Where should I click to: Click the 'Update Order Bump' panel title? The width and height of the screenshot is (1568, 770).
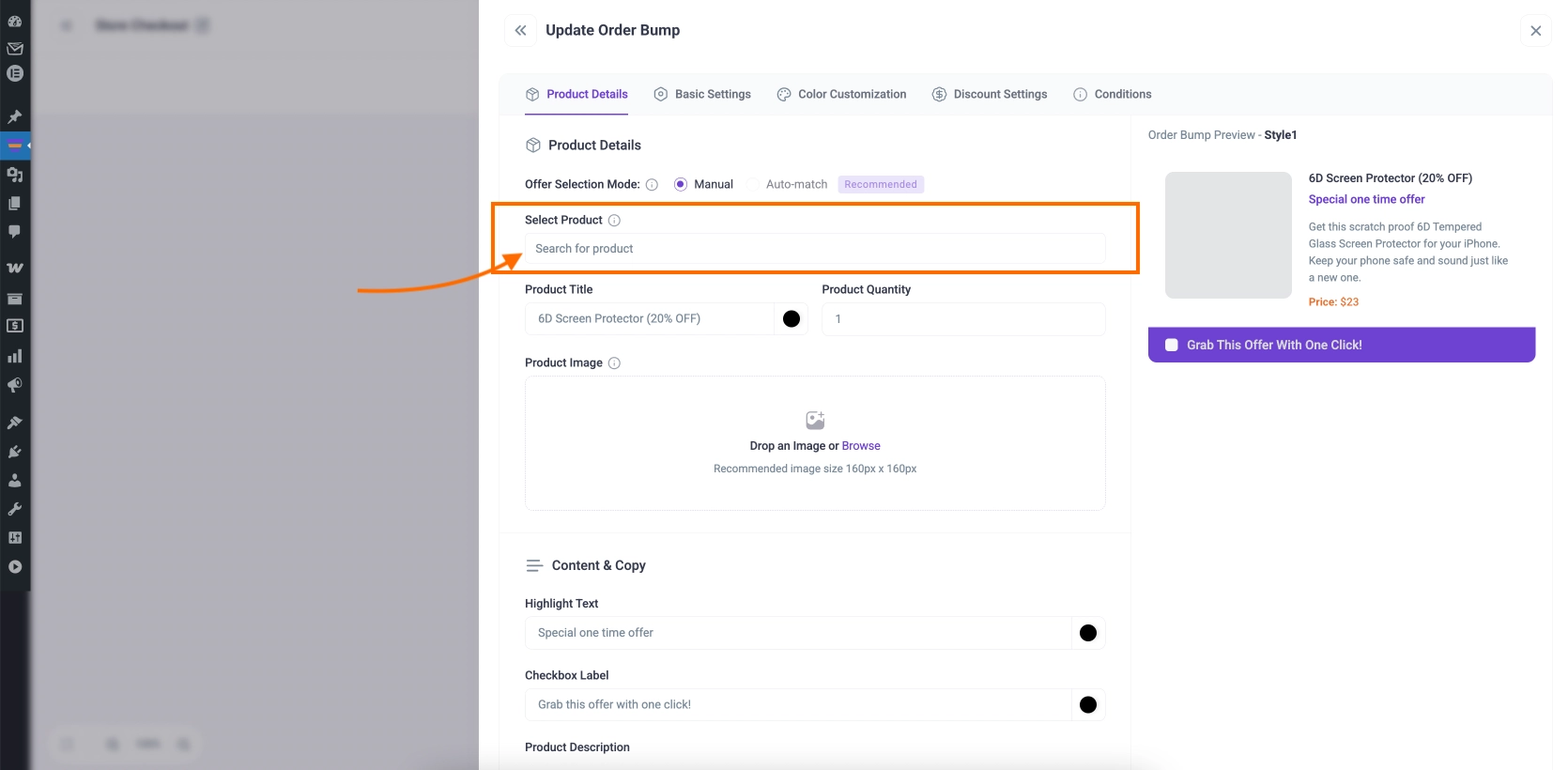612,30
